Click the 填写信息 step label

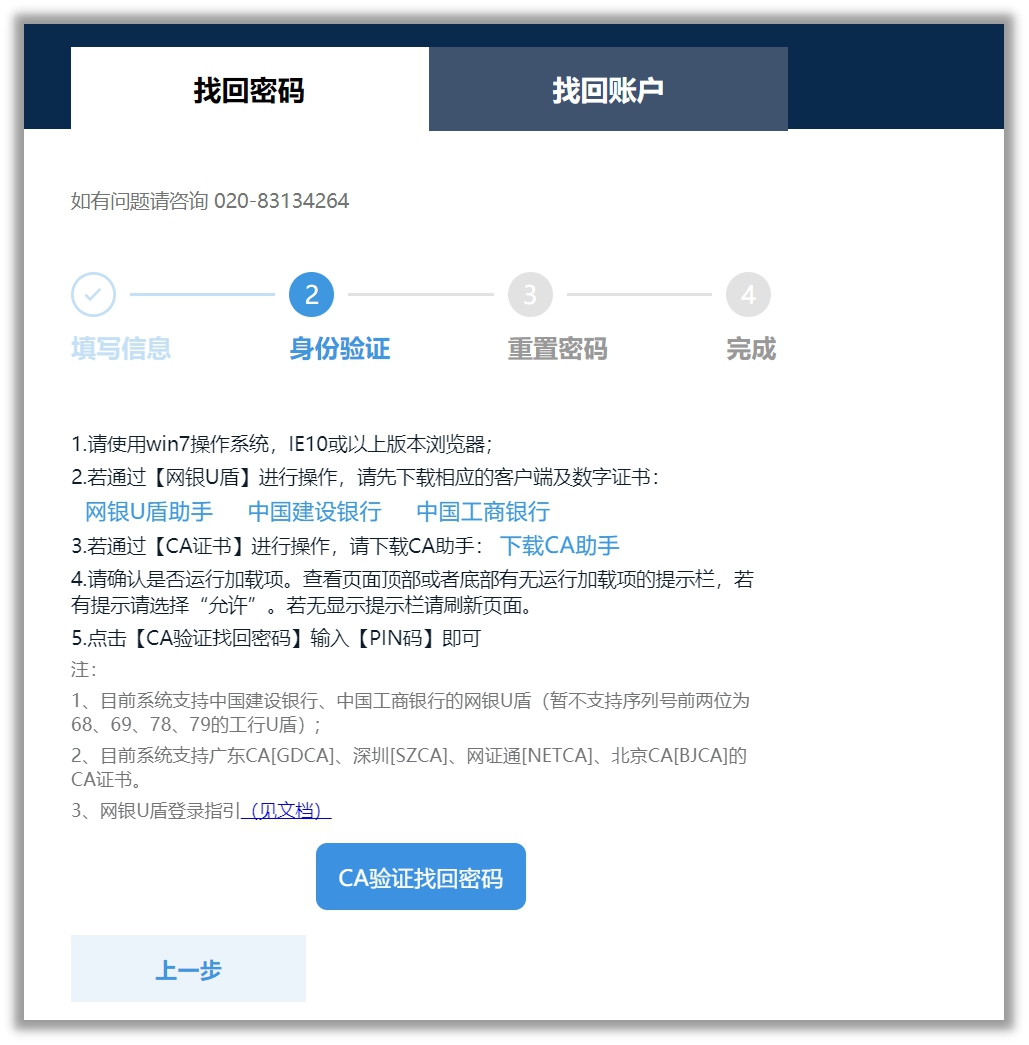(x=121, y=350)
